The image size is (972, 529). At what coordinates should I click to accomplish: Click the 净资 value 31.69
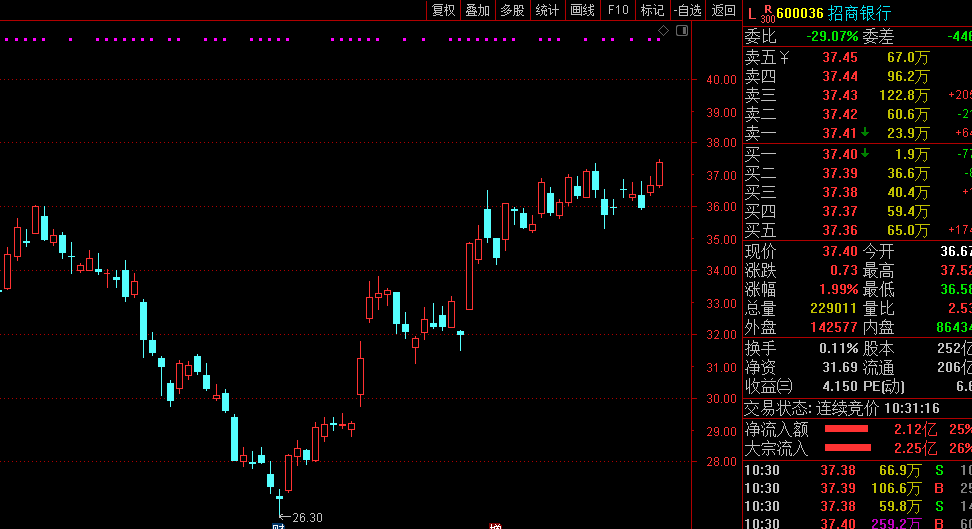pos(840,368)
